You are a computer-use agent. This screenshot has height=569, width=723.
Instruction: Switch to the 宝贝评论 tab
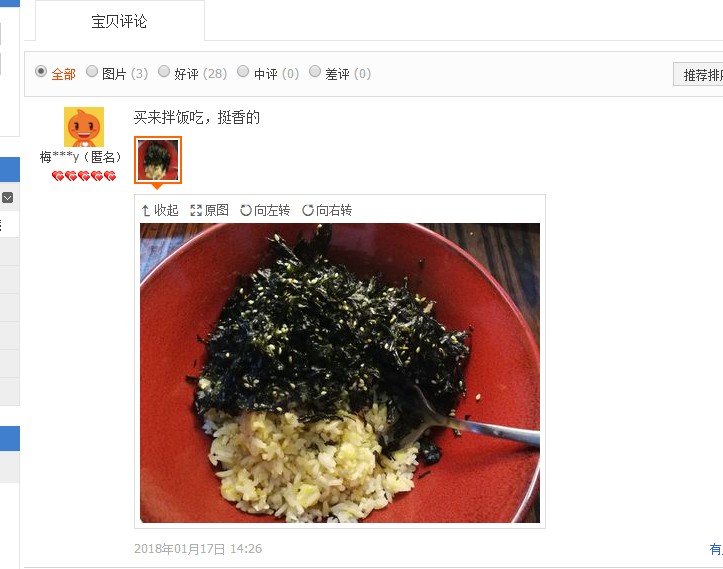click(120, 21)
